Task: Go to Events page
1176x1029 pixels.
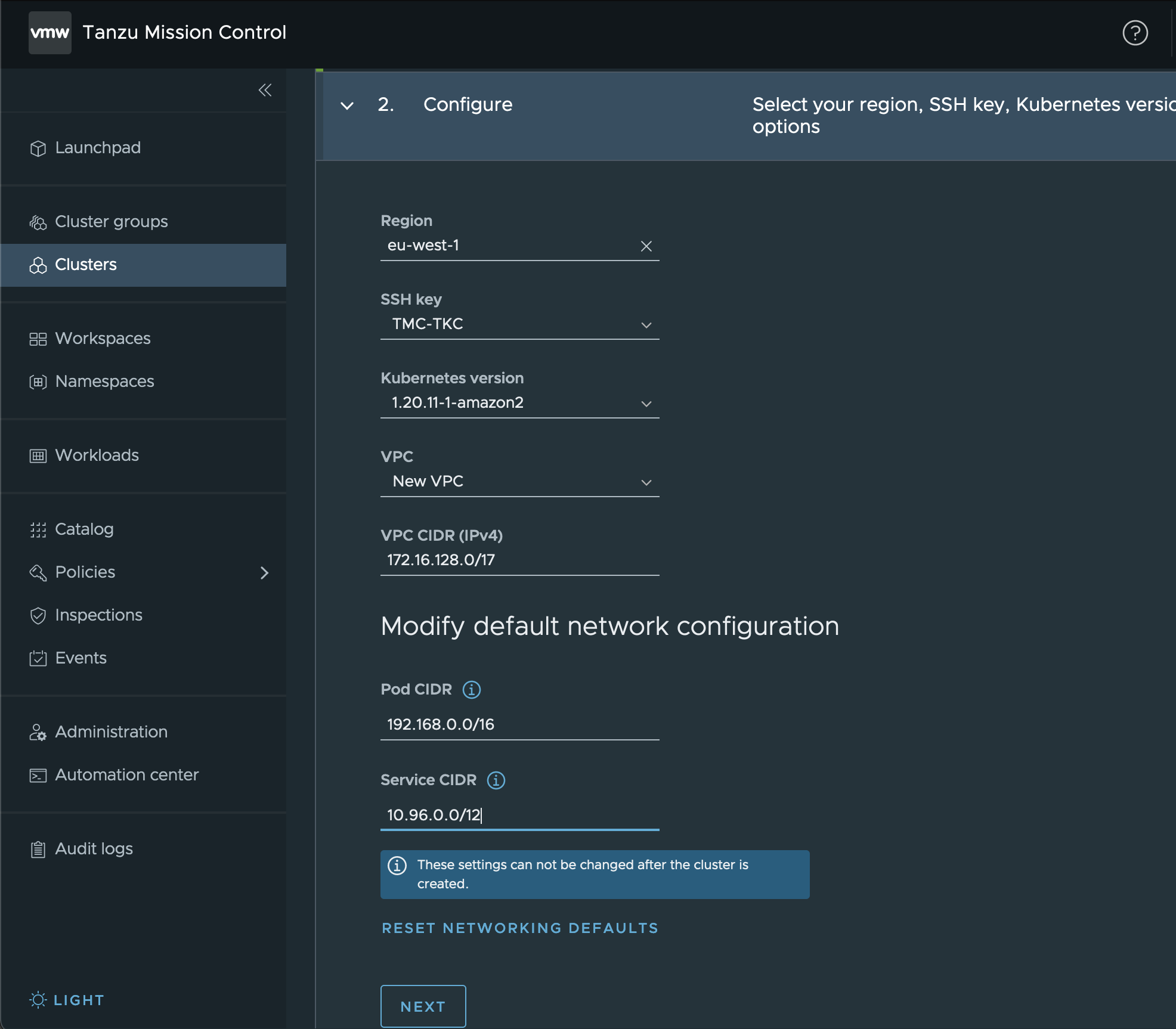Action: coord(81,658)
